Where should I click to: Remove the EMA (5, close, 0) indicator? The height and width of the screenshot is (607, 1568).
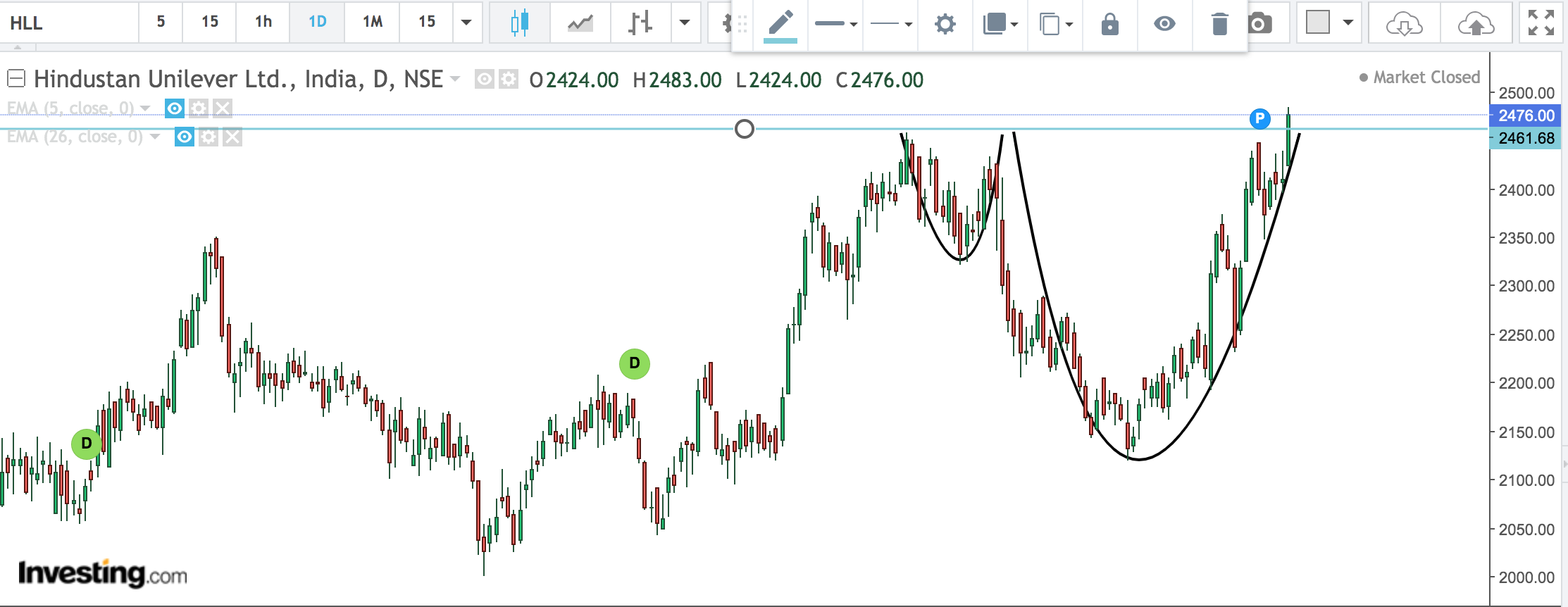pos(223,108)
